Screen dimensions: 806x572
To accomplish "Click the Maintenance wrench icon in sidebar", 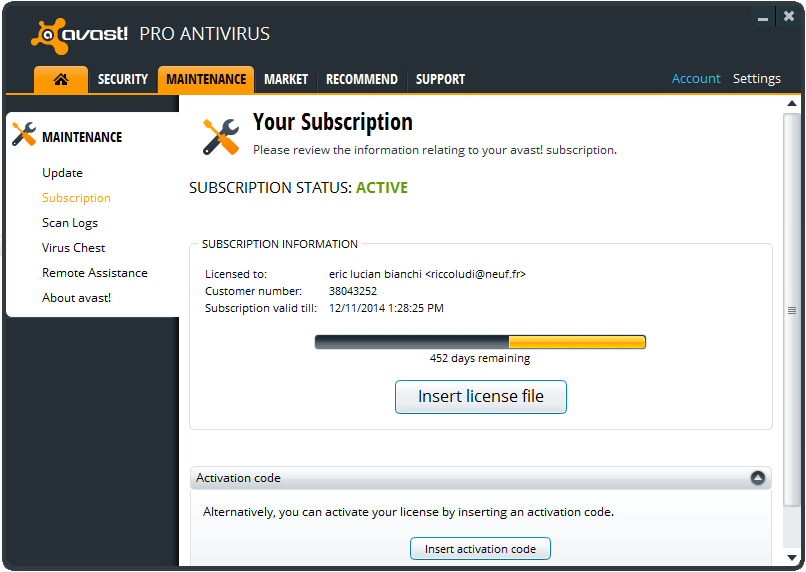I will click(24, 134).
